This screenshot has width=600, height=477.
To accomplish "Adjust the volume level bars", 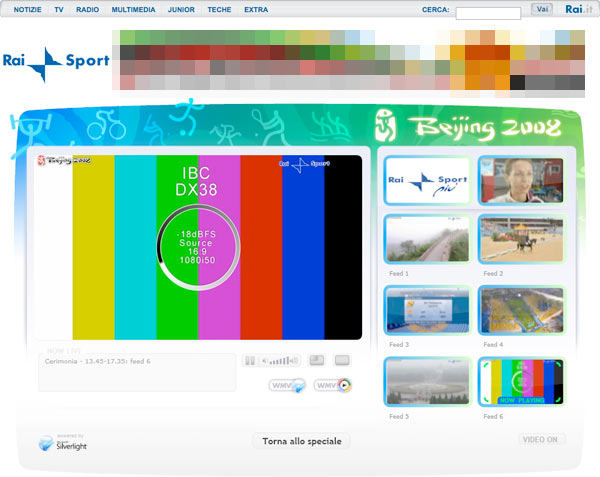I will 281,361.
